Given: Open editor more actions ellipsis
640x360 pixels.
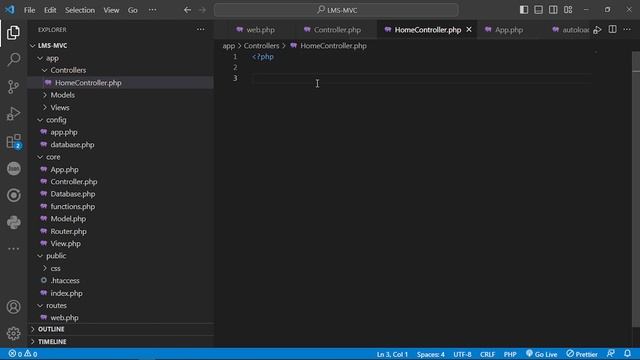Looking at the screenshot, I should (x=627, y=29).
